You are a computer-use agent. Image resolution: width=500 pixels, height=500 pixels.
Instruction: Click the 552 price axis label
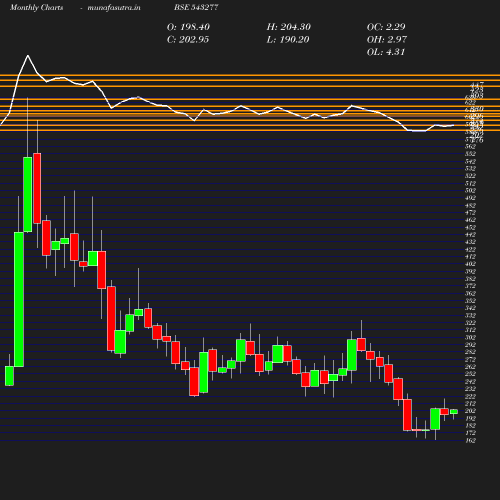coord(470,154)
